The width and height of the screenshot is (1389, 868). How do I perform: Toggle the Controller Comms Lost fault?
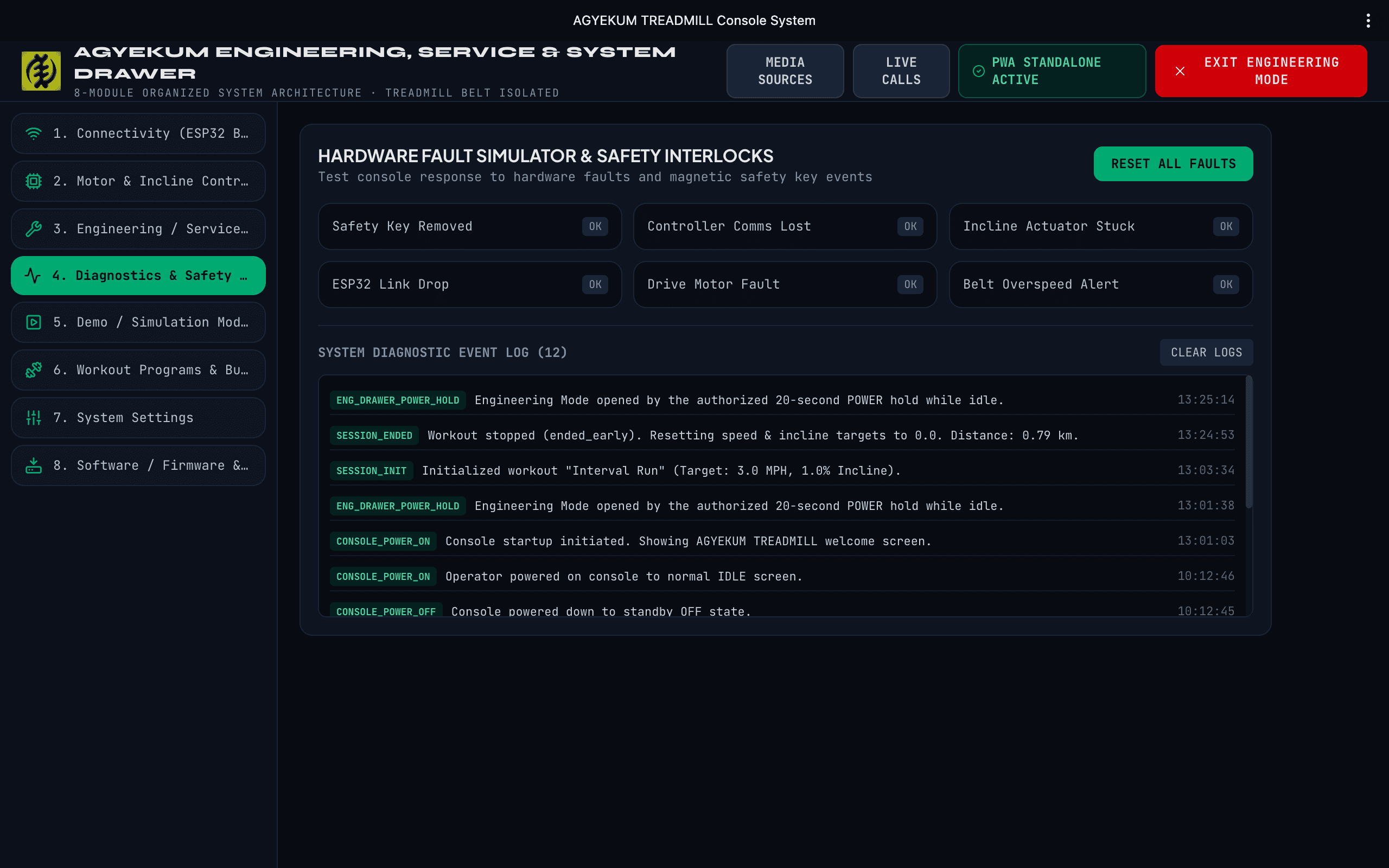(x=785, y=226)
